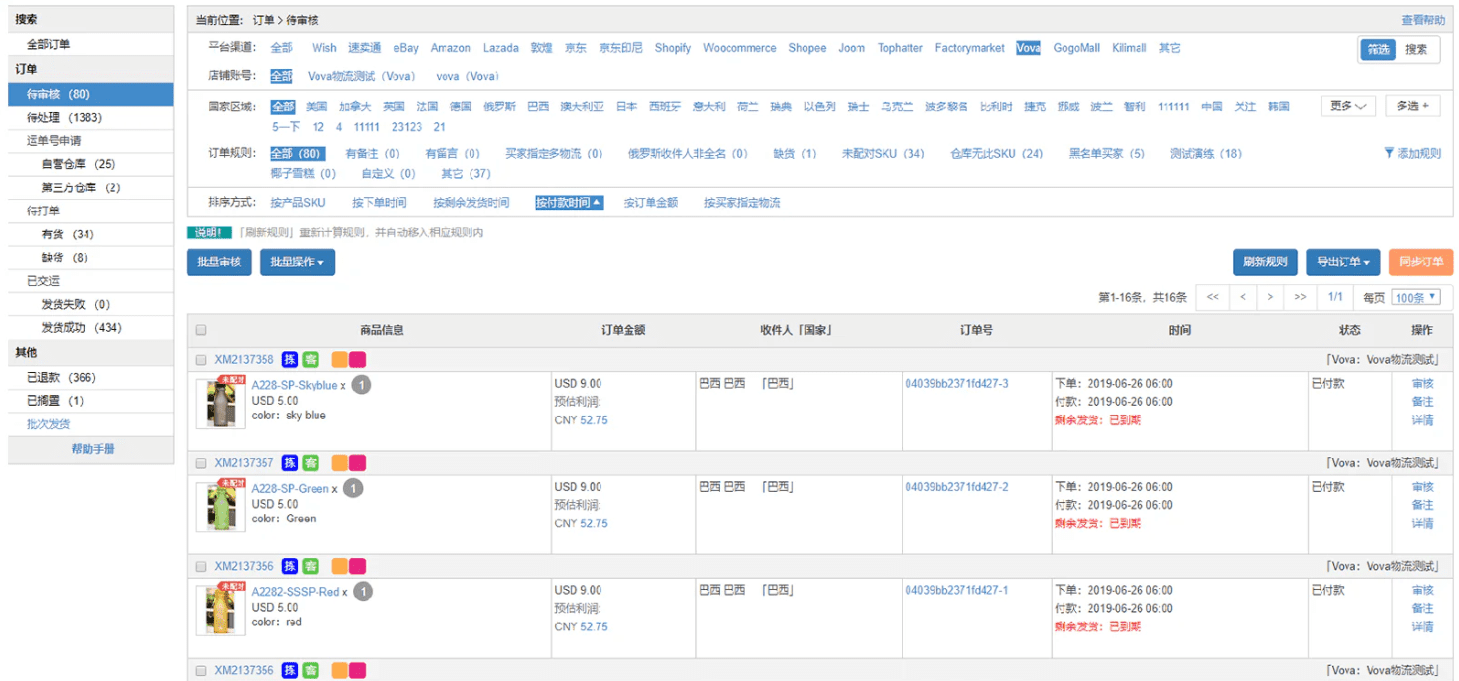Click the blue 拣 icon on order XM2137358
The image size is (1459, 681).
(x=289, y=359)
